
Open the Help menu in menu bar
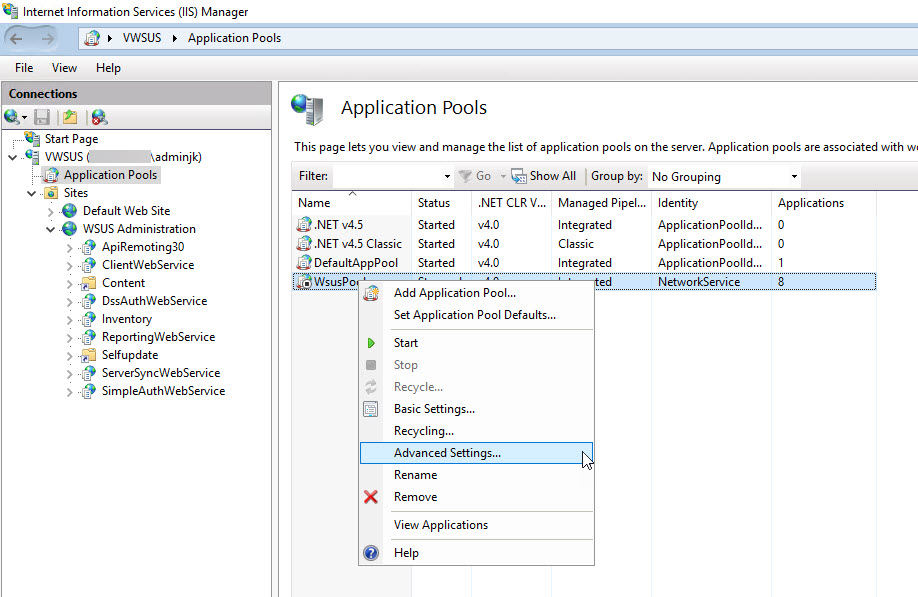point(108,68)
